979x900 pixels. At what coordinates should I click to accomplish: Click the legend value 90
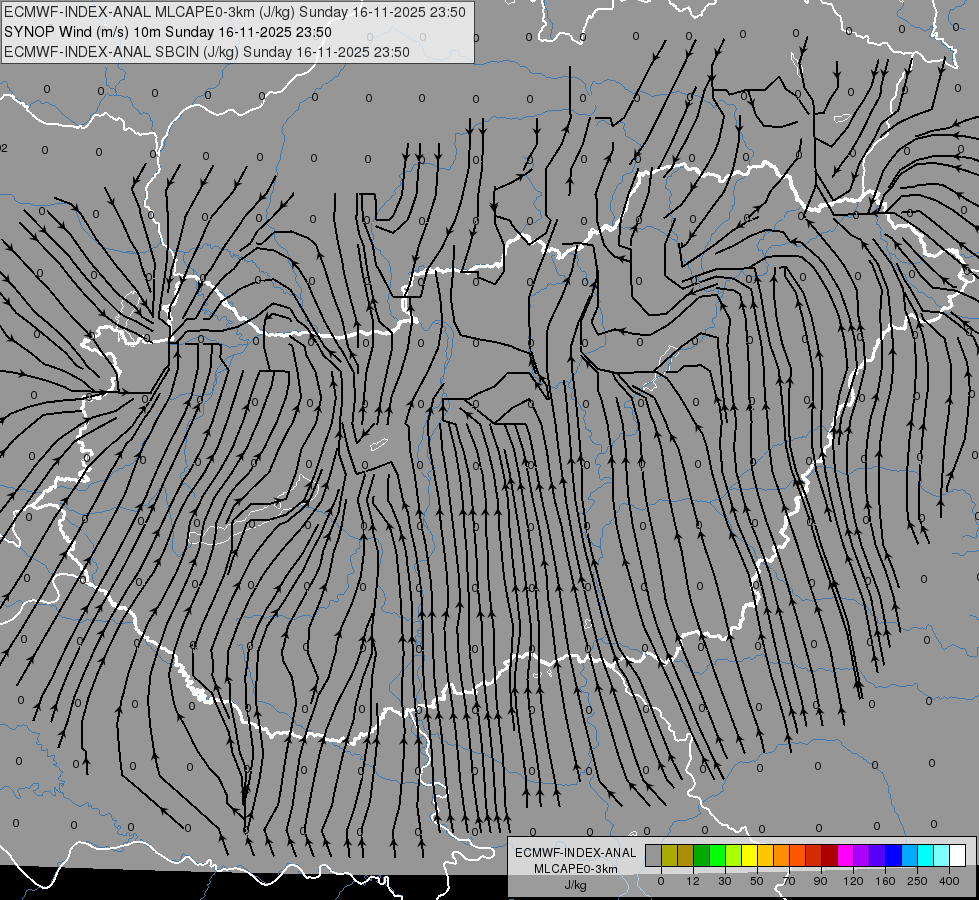[x=821, y=881]
